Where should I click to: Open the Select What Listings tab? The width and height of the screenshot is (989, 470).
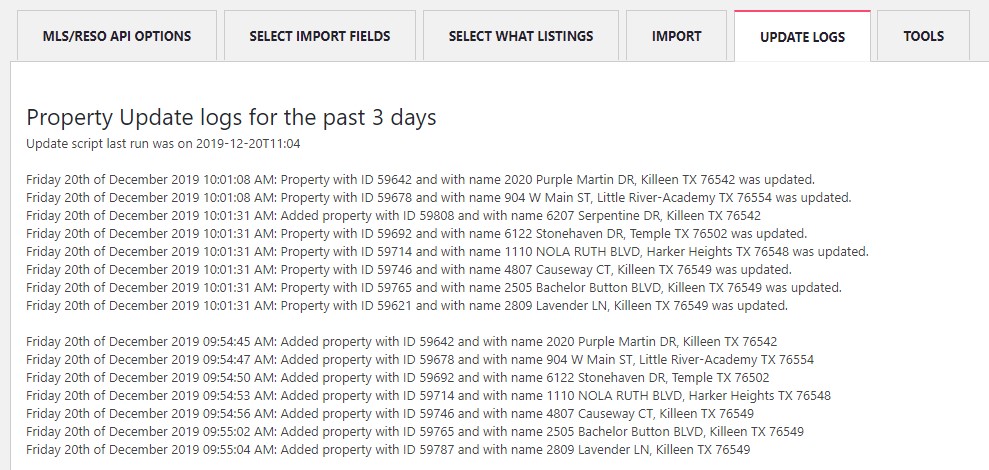[521, 36]
